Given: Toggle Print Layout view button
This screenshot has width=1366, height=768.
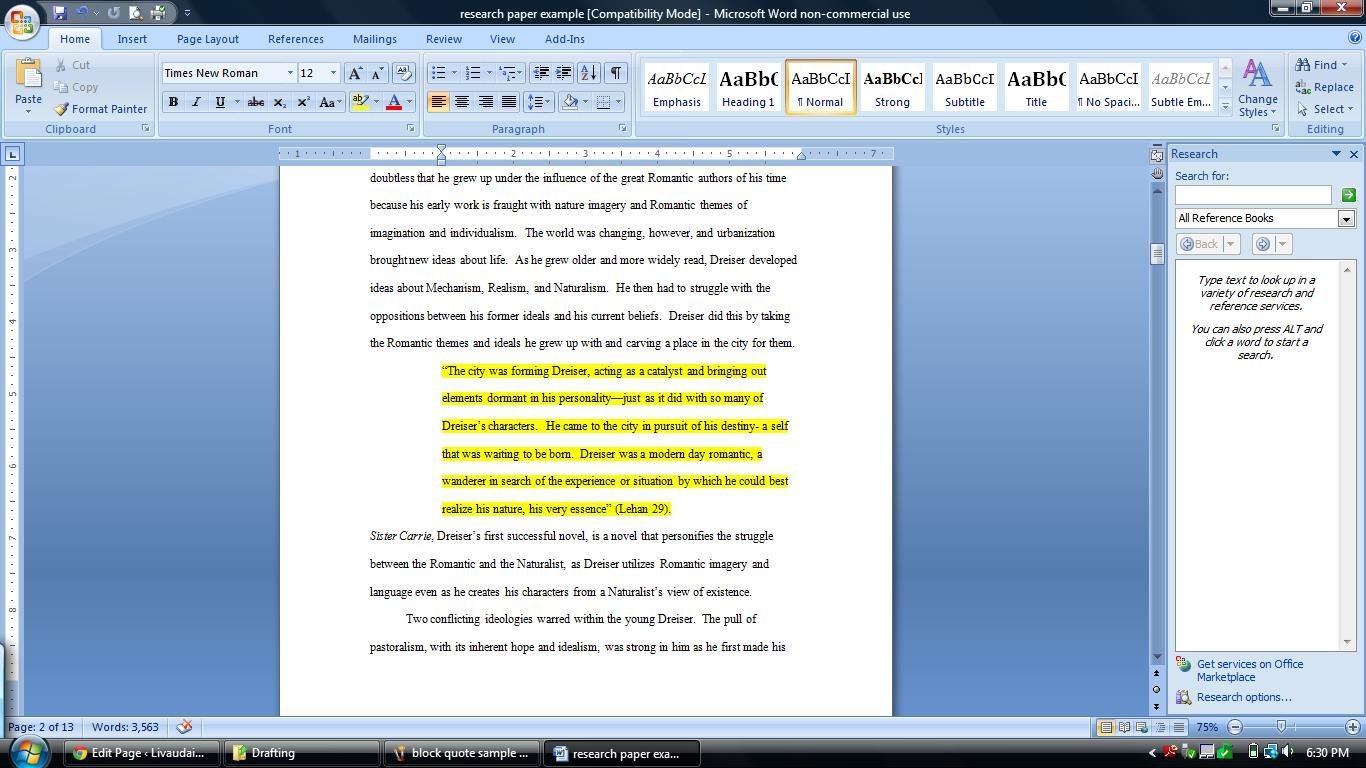Looking at the screenshot, I should [1105, 727].
